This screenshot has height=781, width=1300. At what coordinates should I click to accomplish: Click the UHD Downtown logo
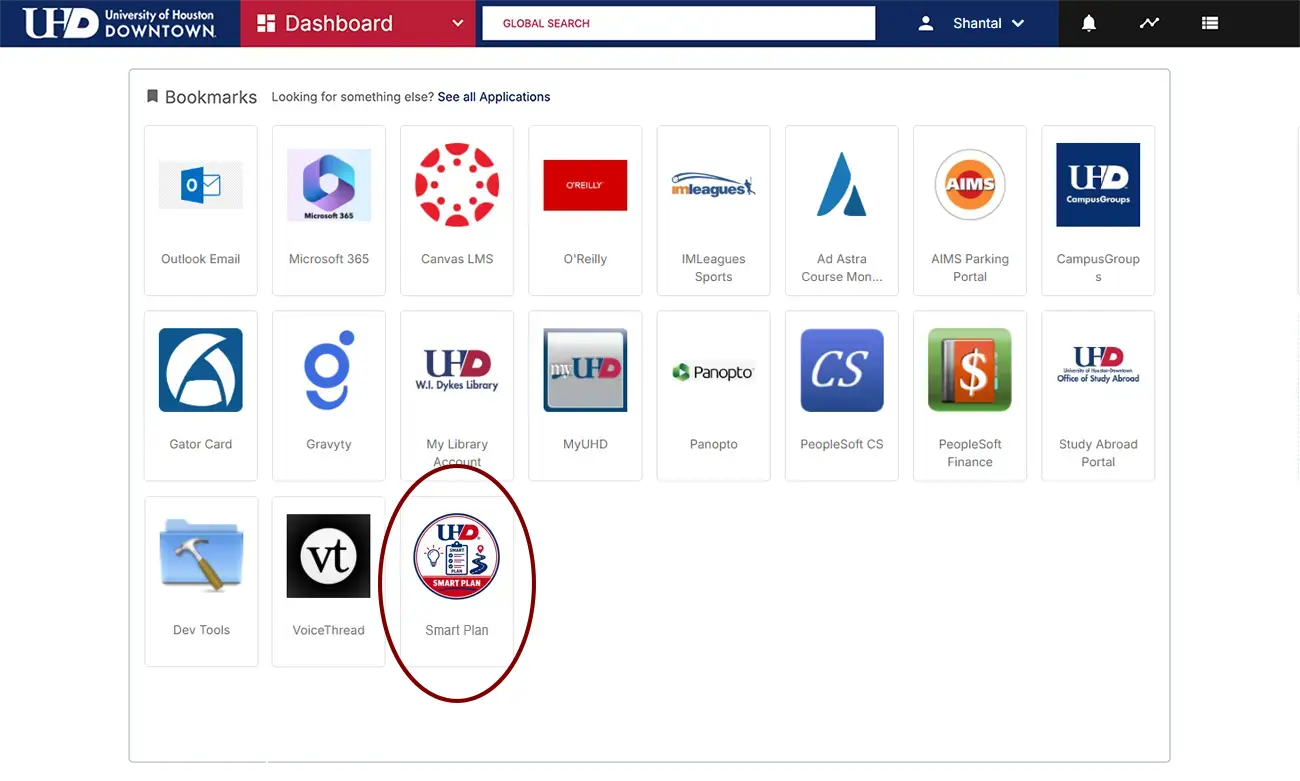tap(120, 23)
